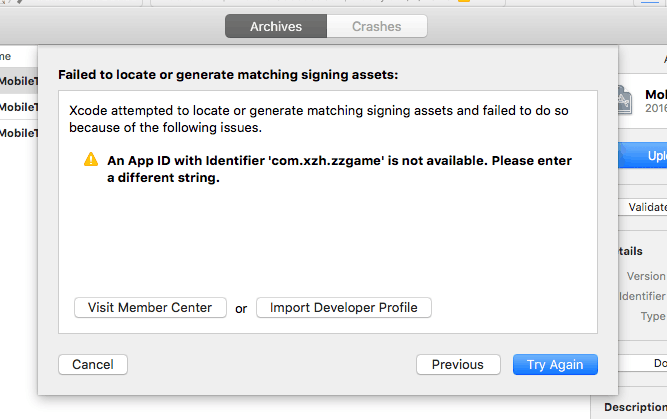Click the Validate button in right panel
Screen dimensions: 667x419
[x=646, y=207]
